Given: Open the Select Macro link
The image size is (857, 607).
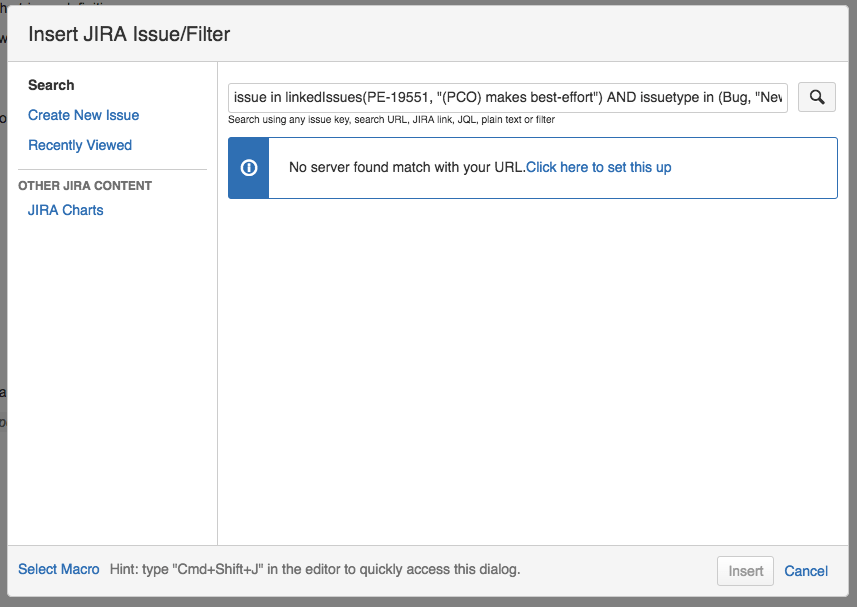Looking at the screenshot, I should [58, 569].
